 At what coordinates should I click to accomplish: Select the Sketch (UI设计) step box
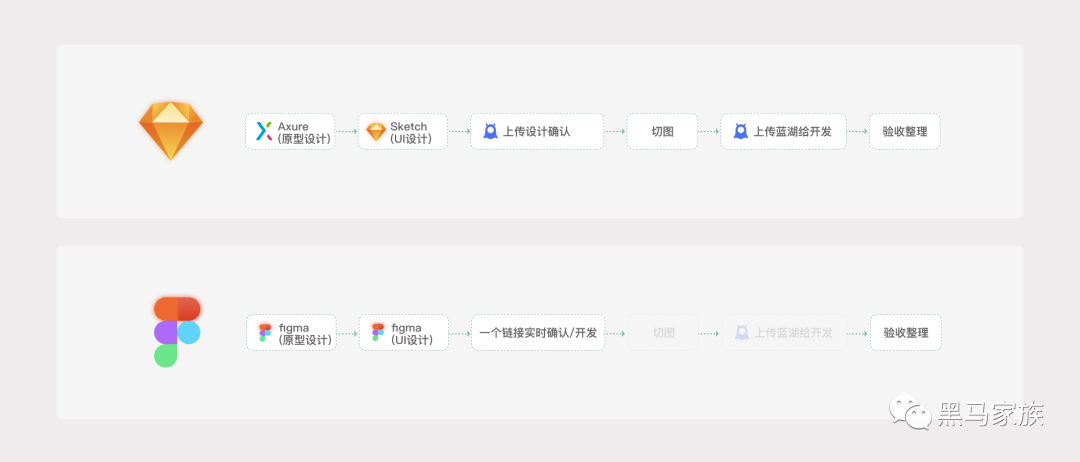tap(403, 132)
